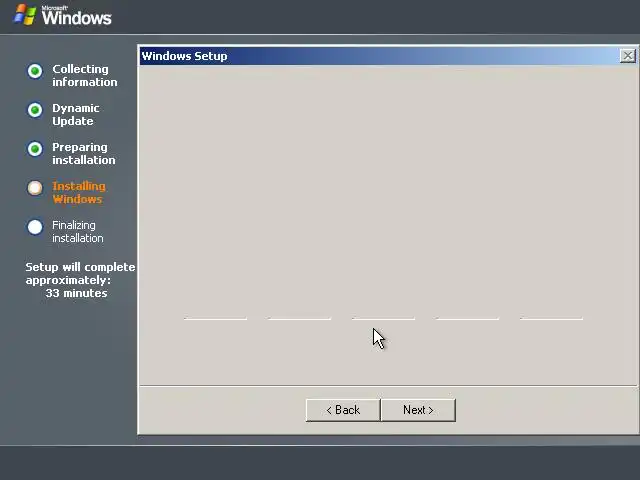Click the 'Installing Windows' orange label
Screen dimensions: 640x480
(x=79, y=193)
